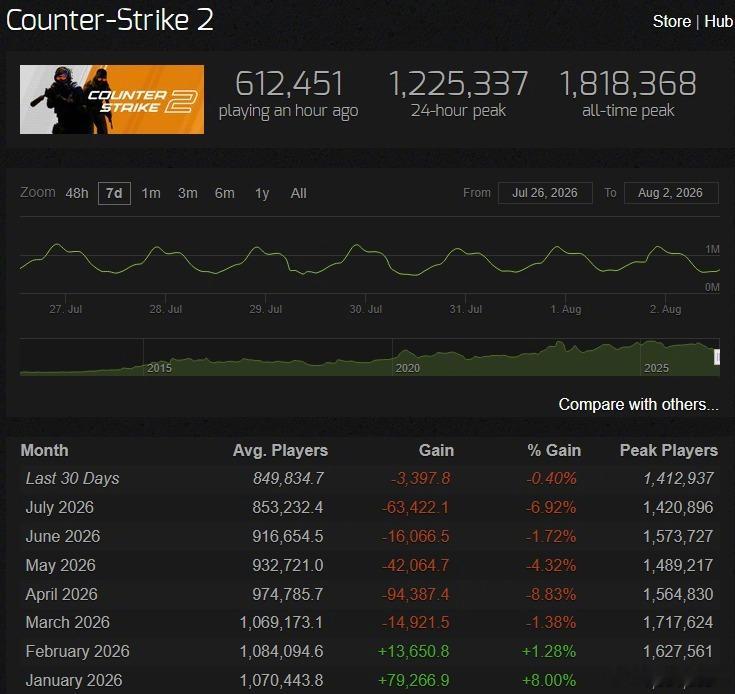Set chart zoom to 3m
Image resolution: width=735 pixels, height=694 pixels.
[188, 193]
